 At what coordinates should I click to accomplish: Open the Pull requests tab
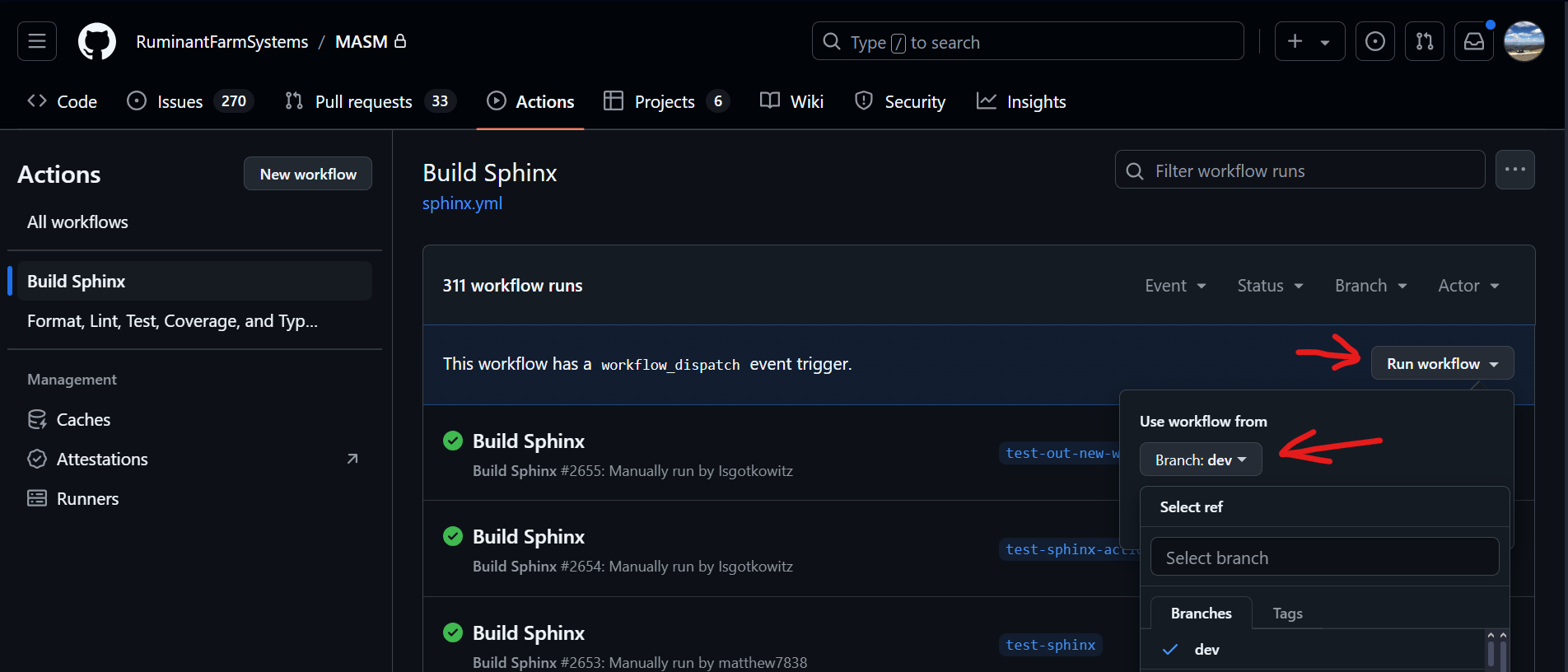click(x=371, y=101)
